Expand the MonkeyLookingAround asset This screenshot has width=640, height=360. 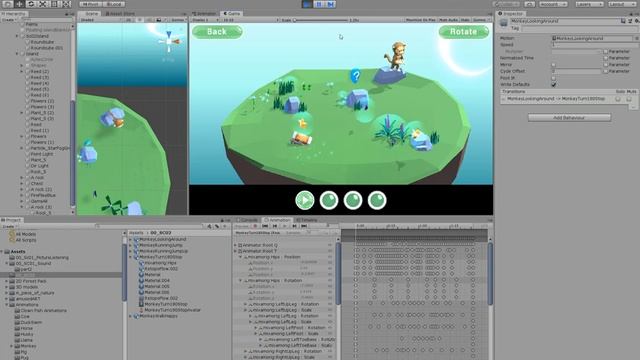coord(131,240)
